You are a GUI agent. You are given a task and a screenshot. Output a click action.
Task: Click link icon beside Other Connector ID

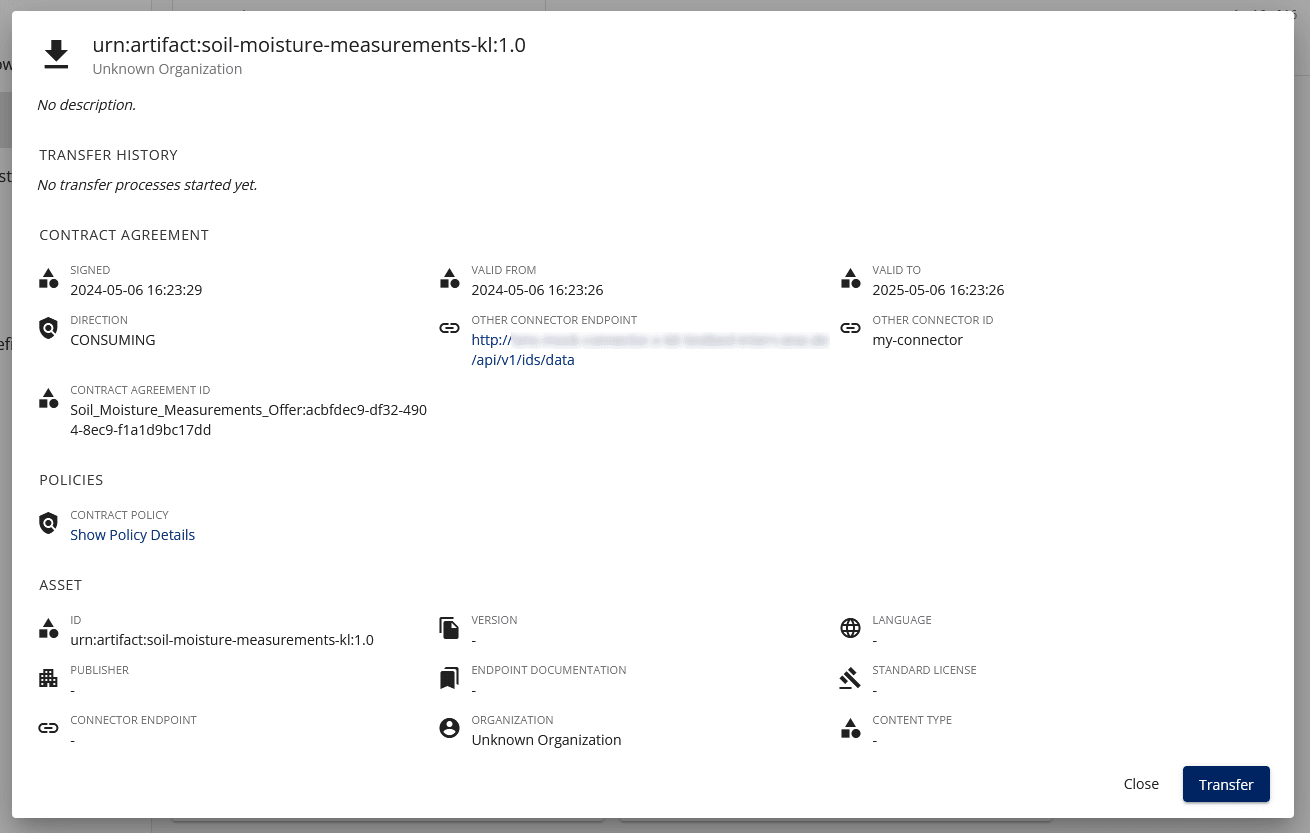[850, 328]
